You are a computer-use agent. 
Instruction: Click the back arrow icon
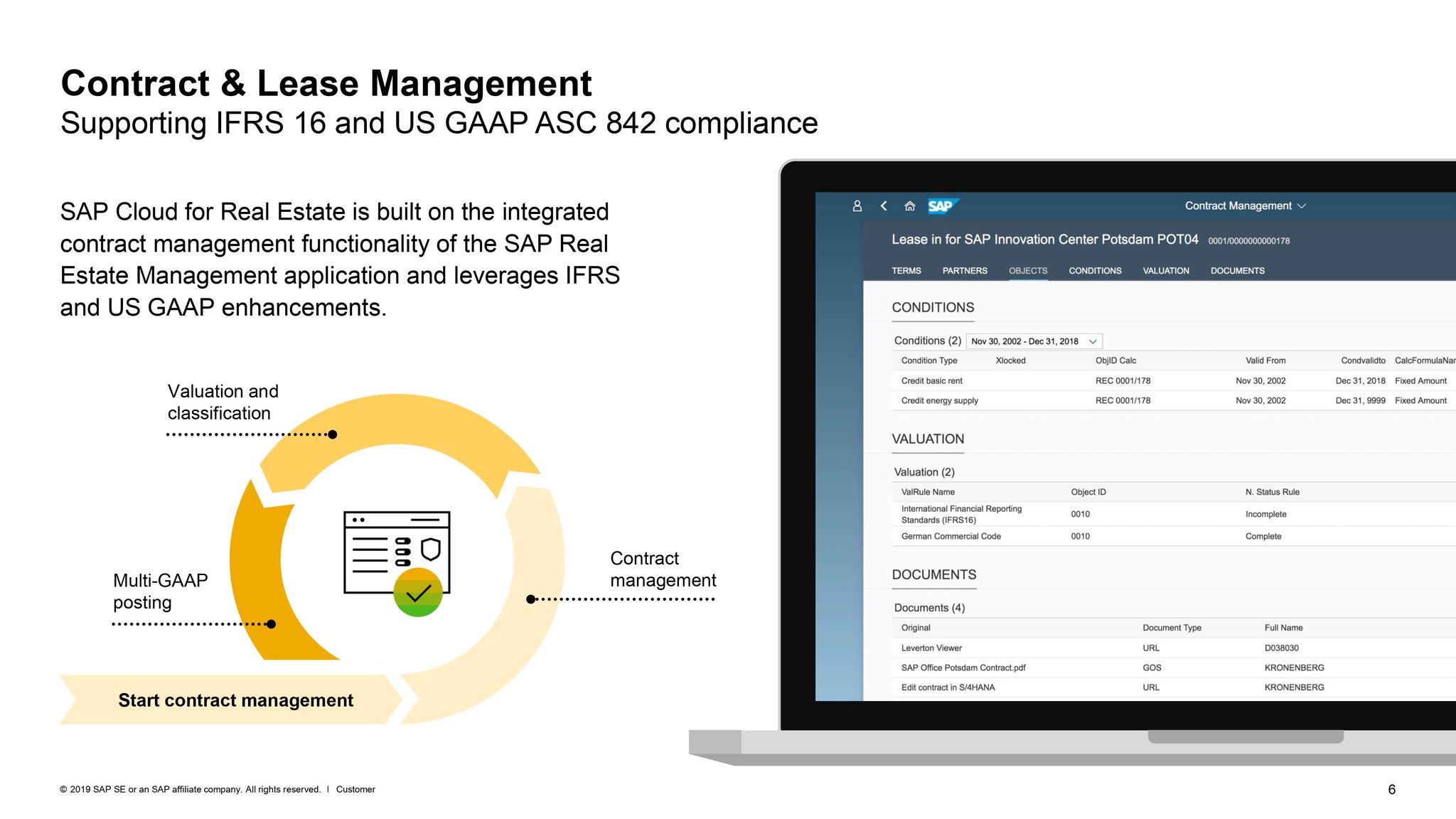[x=884, y=206]
